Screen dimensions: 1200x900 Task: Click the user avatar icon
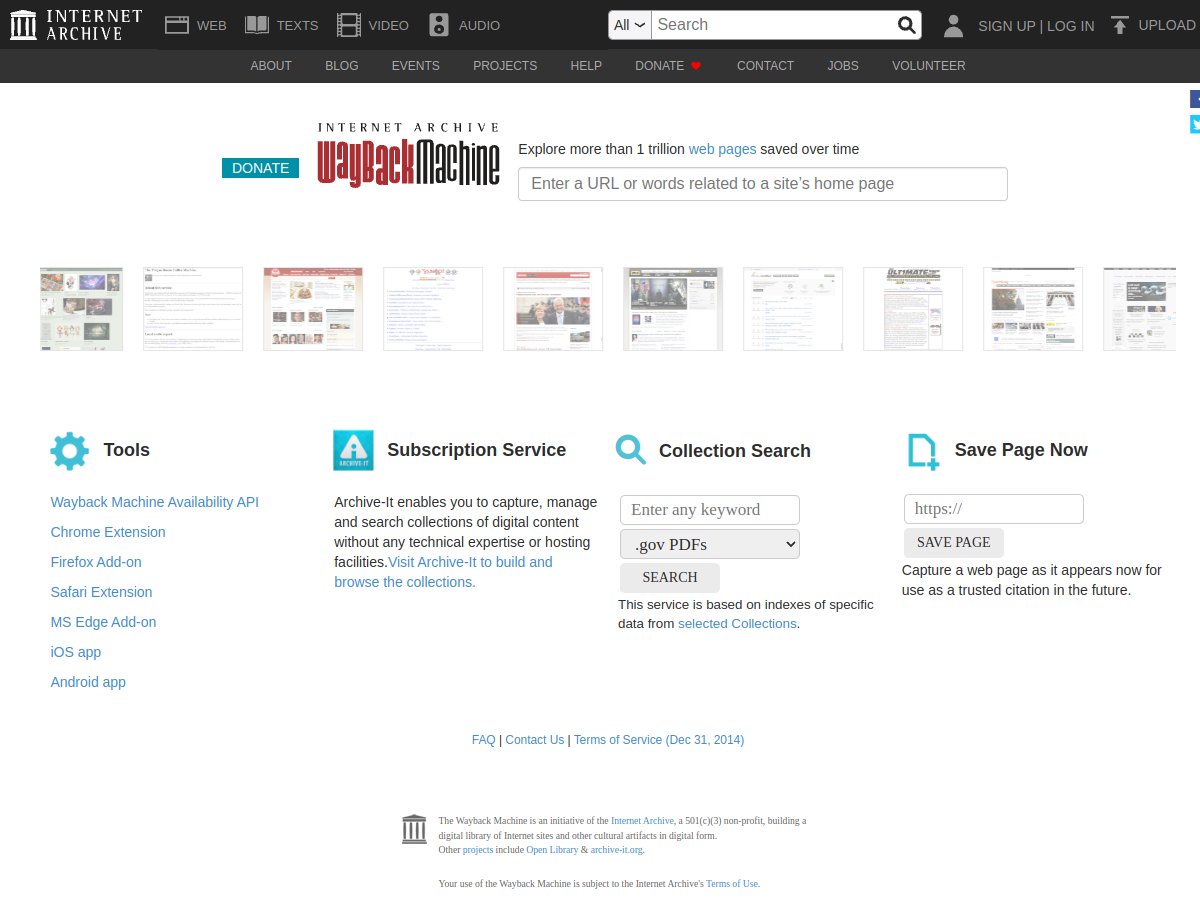point(953,26)
